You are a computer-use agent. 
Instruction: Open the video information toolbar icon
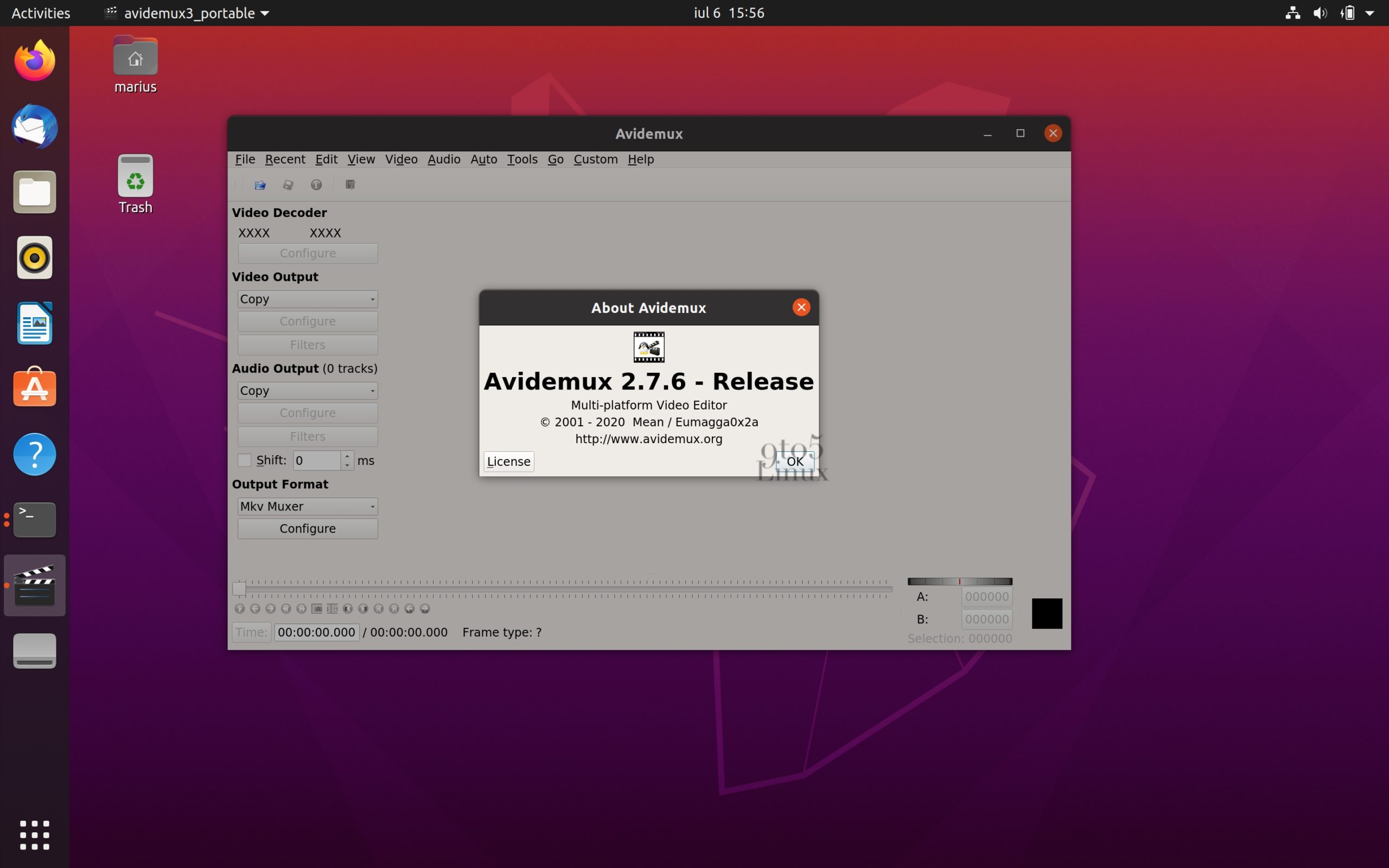316,185
